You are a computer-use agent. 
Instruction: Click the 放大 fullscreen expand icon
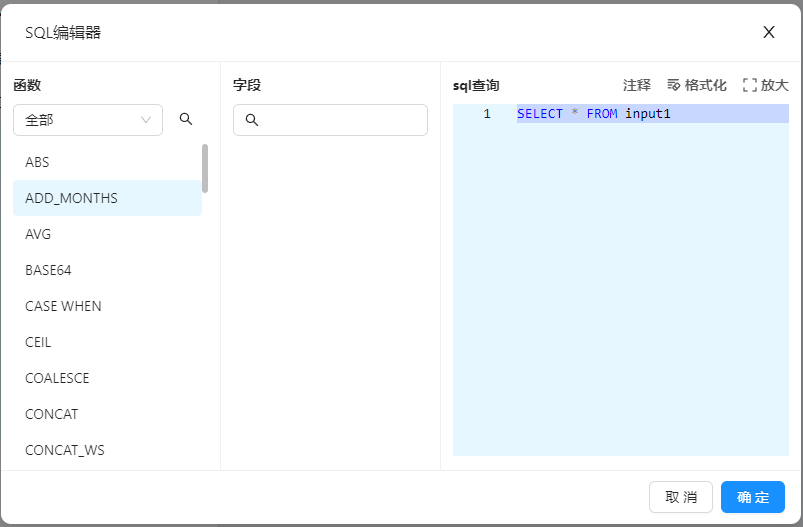749,86
